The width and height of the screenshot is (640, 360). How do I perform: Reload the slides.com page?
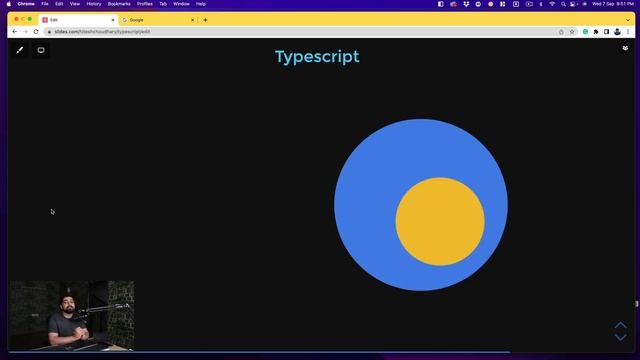click(36, 31)
